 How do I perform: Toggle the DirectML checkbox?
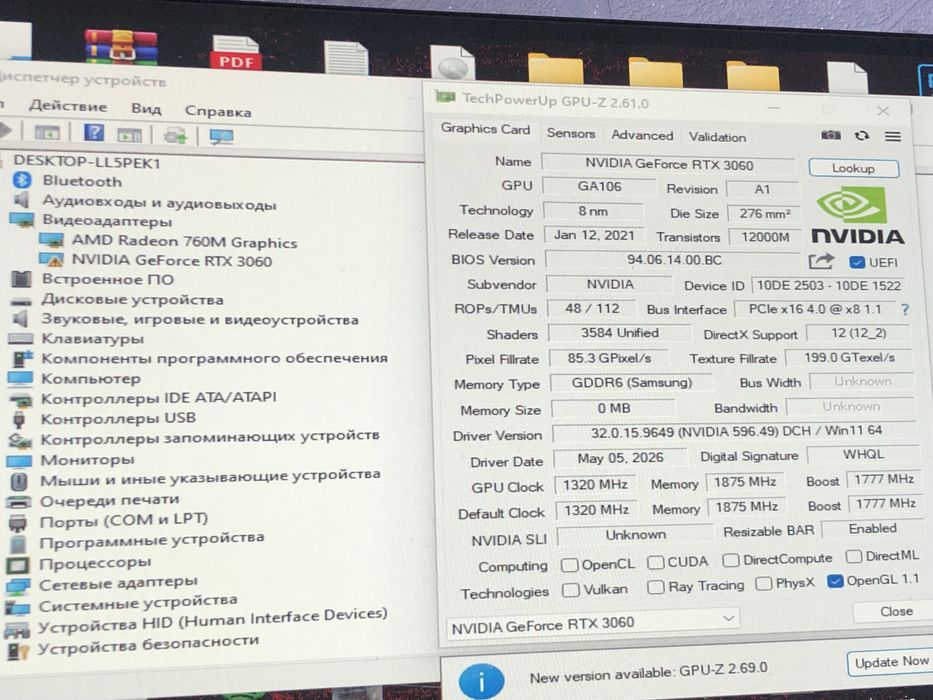(x=853, y=556)
